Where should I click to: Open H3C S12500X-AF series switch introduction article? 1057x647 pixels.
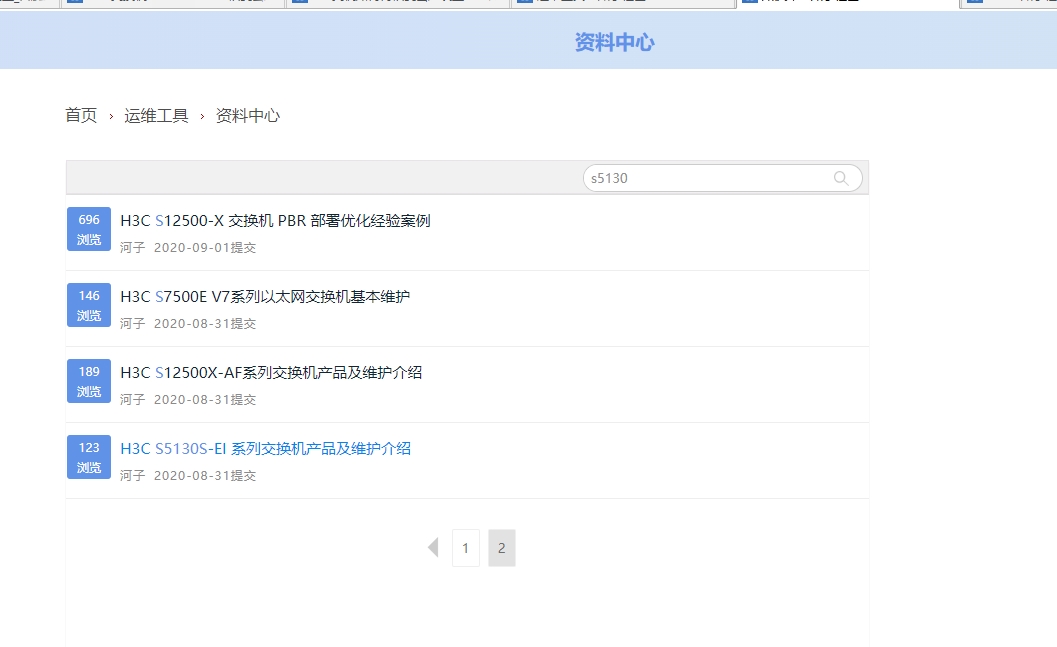[271, 373]
